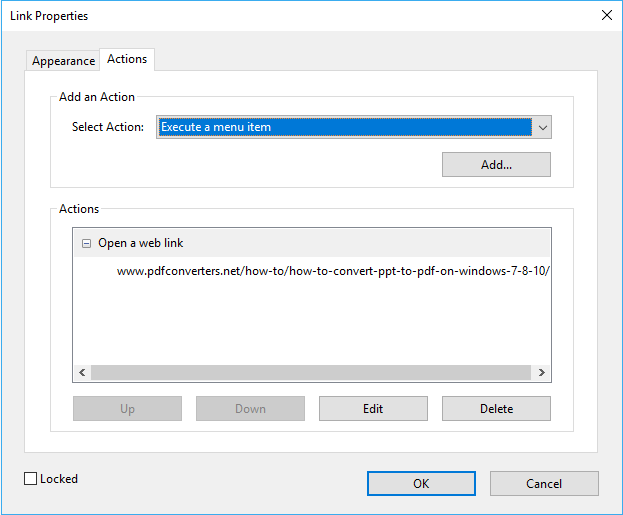
Task: Click the right scroll arrow in Actions list
Action: click(x=541, y=372)
